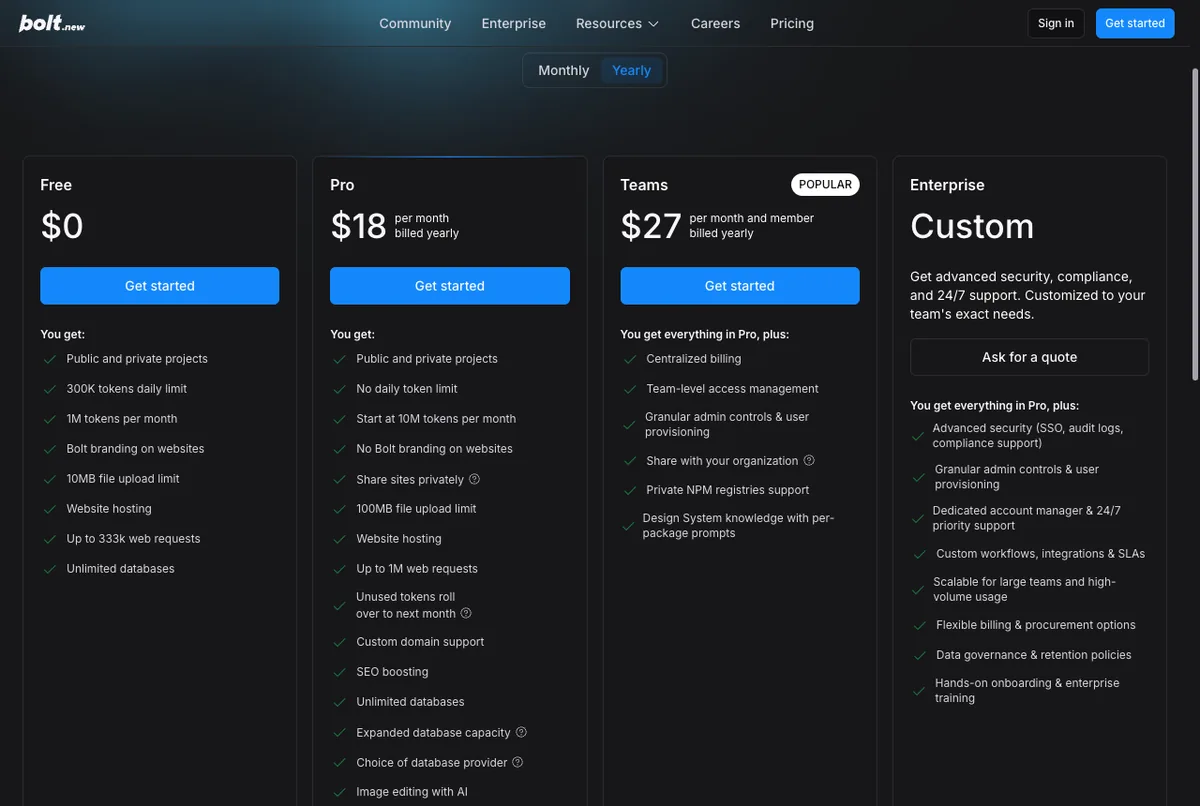
Task: Click Ask for a quote button
Action: 1029,357
